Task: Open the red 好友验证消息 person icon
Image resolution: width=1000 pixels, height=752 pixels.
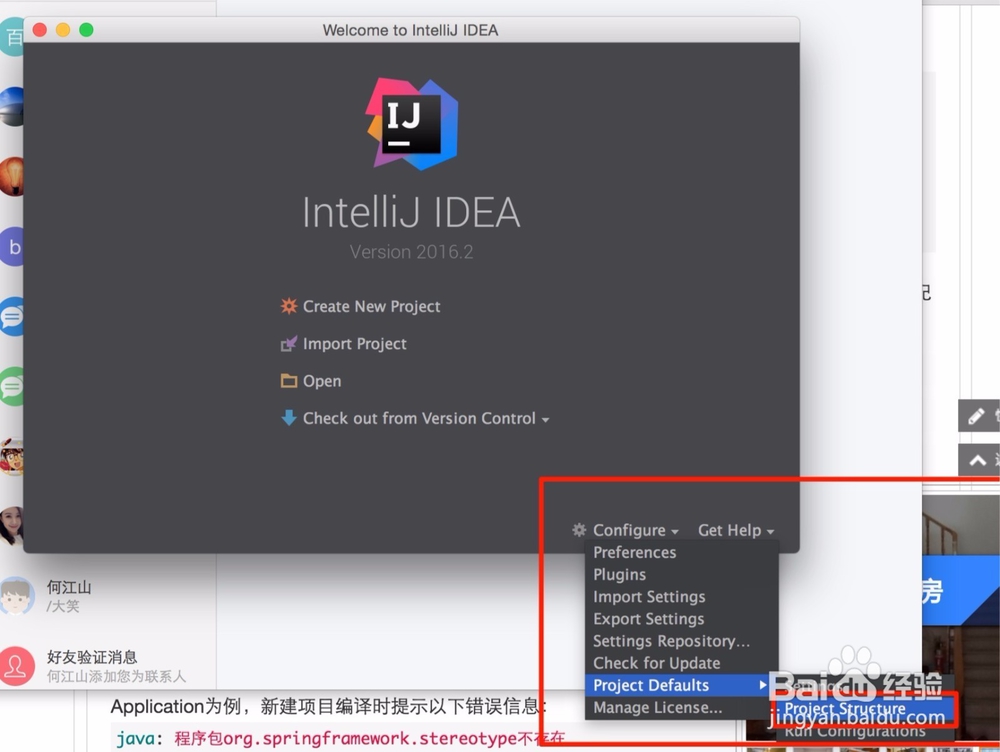Action: (x=17, y=666)
